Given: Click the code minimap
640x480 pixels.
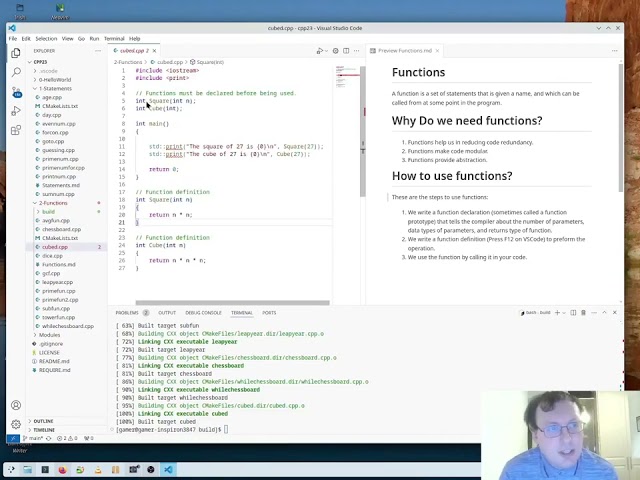Looking at the screenshot, I should click(x=347, y=78).
